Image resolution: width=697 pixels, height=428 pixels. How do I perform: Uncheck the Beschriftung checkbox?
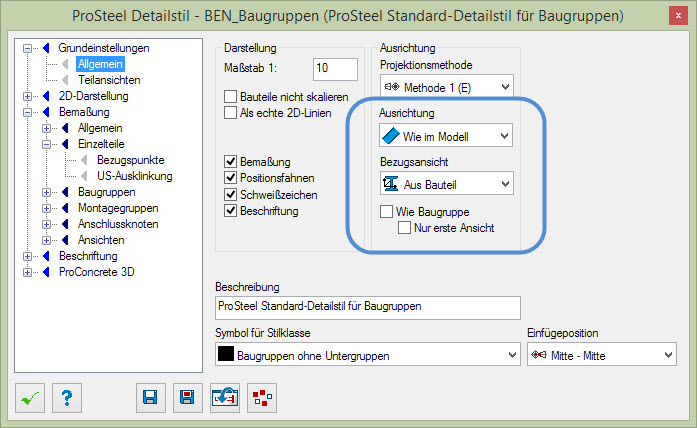tap(230, 210)
